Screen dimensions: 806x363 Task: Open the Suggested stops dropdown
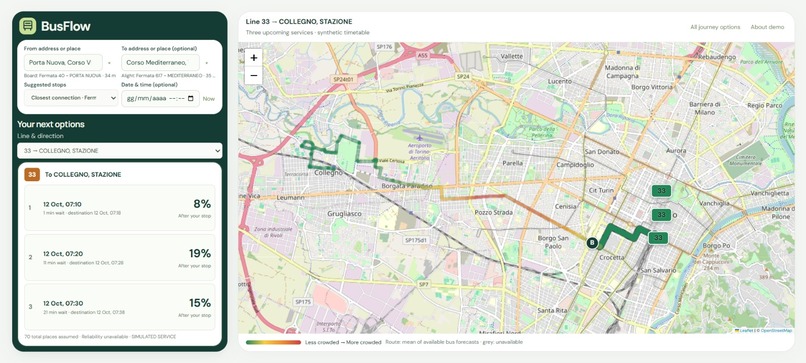[x=71, y=98]
